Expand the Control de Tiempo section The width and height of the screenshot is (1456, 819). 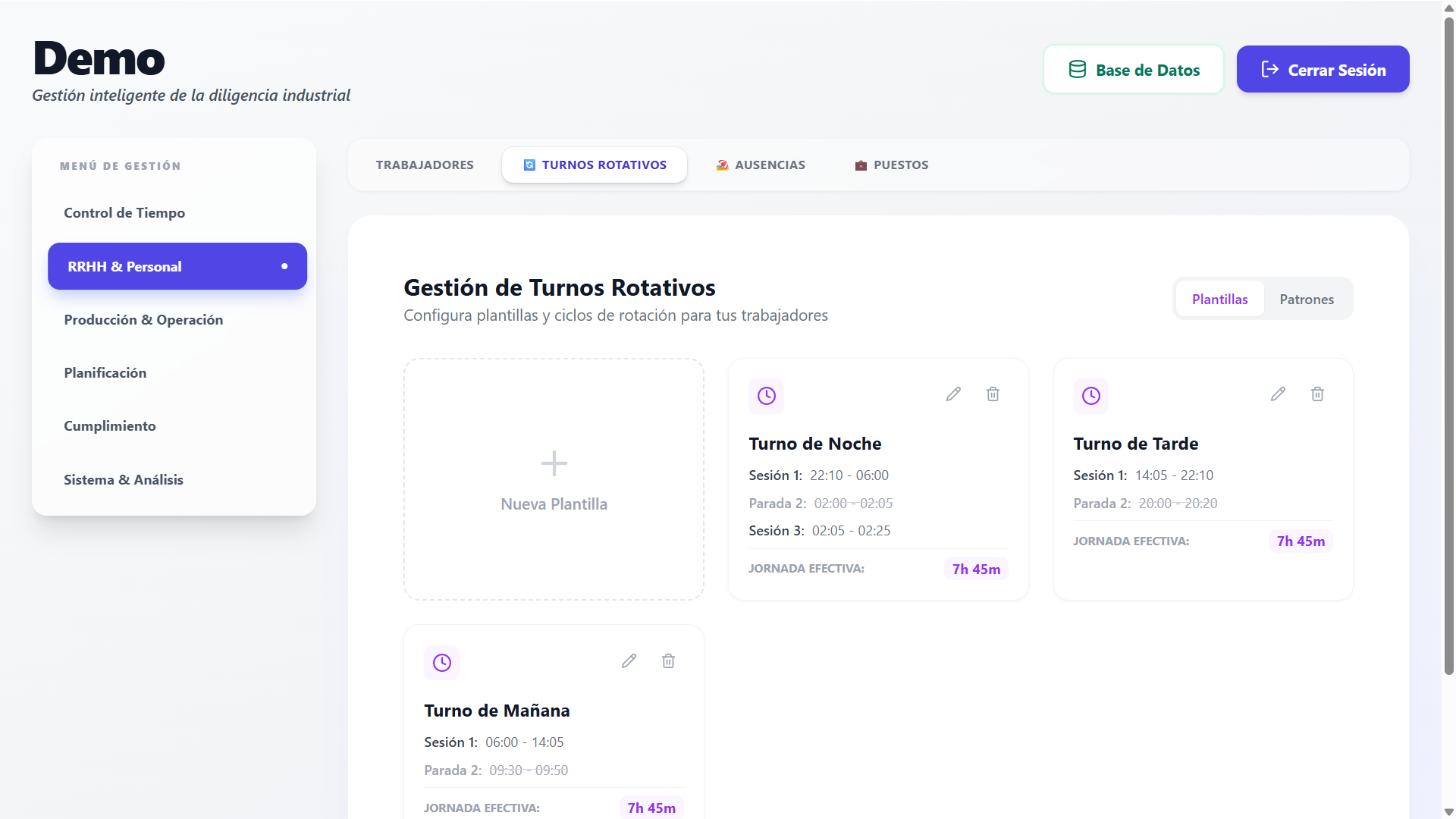124,213
